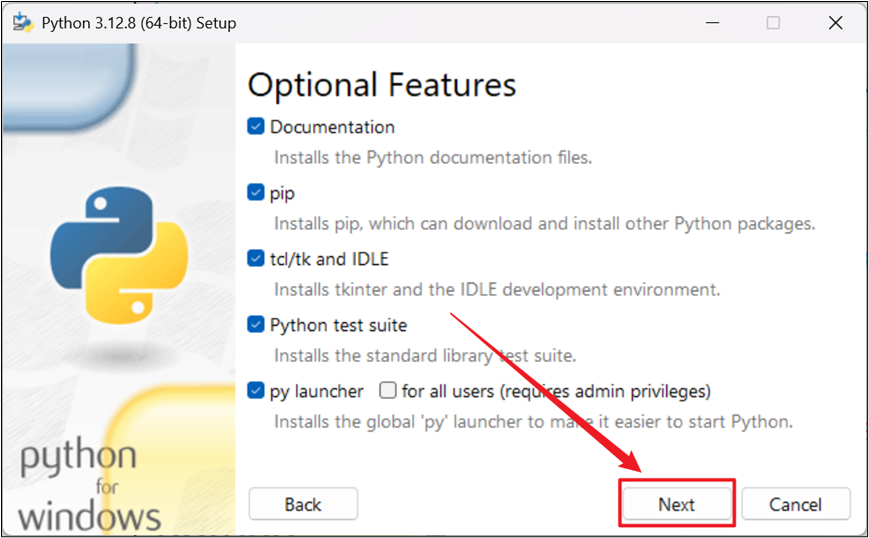Click the Python installer icon in title bar

(23, 23)
